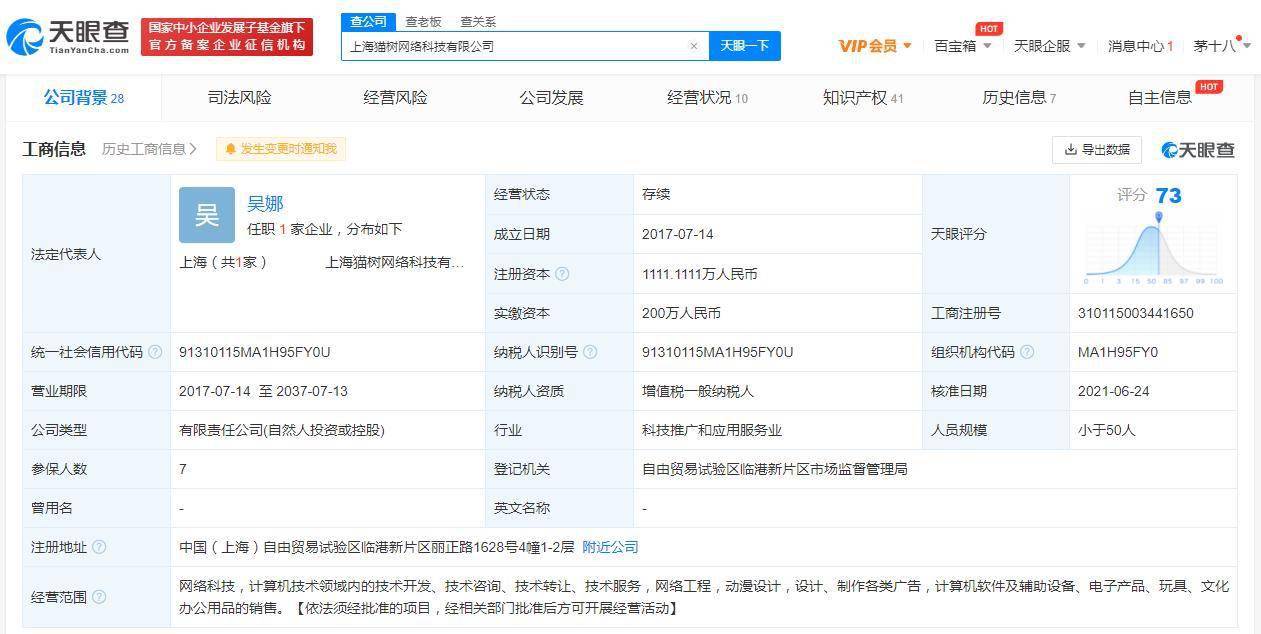The width and height of the screenshot is (1261, 634).
Task: Click the blue 吴 avatar tile
Action: click(207, 215)
